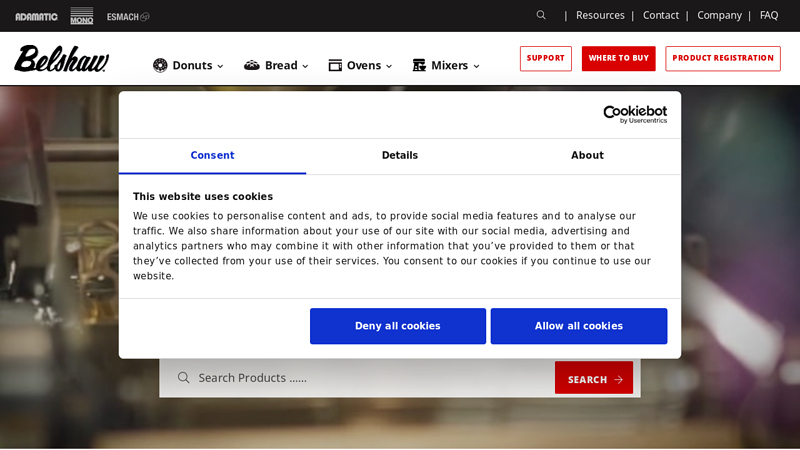The height and width of the screenshot is (450, 800).
Task: Click the Esmach brand logo
Action: point(128,16)
